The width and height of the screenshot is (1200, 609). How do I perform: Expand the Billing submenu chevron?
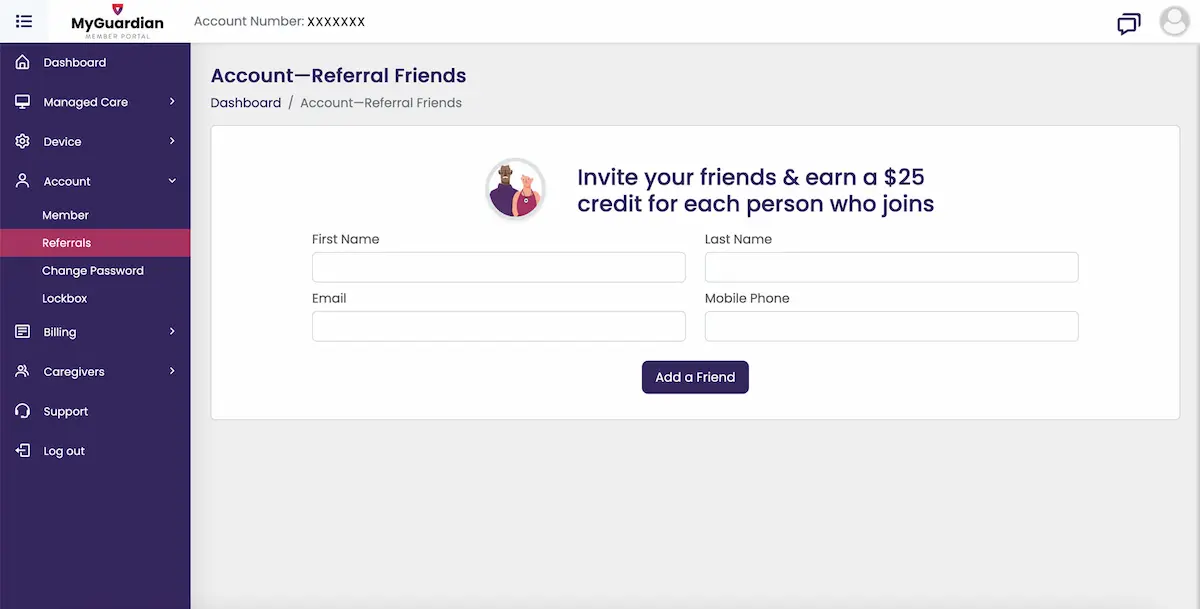pyautogui.click(x=172, y=331)
